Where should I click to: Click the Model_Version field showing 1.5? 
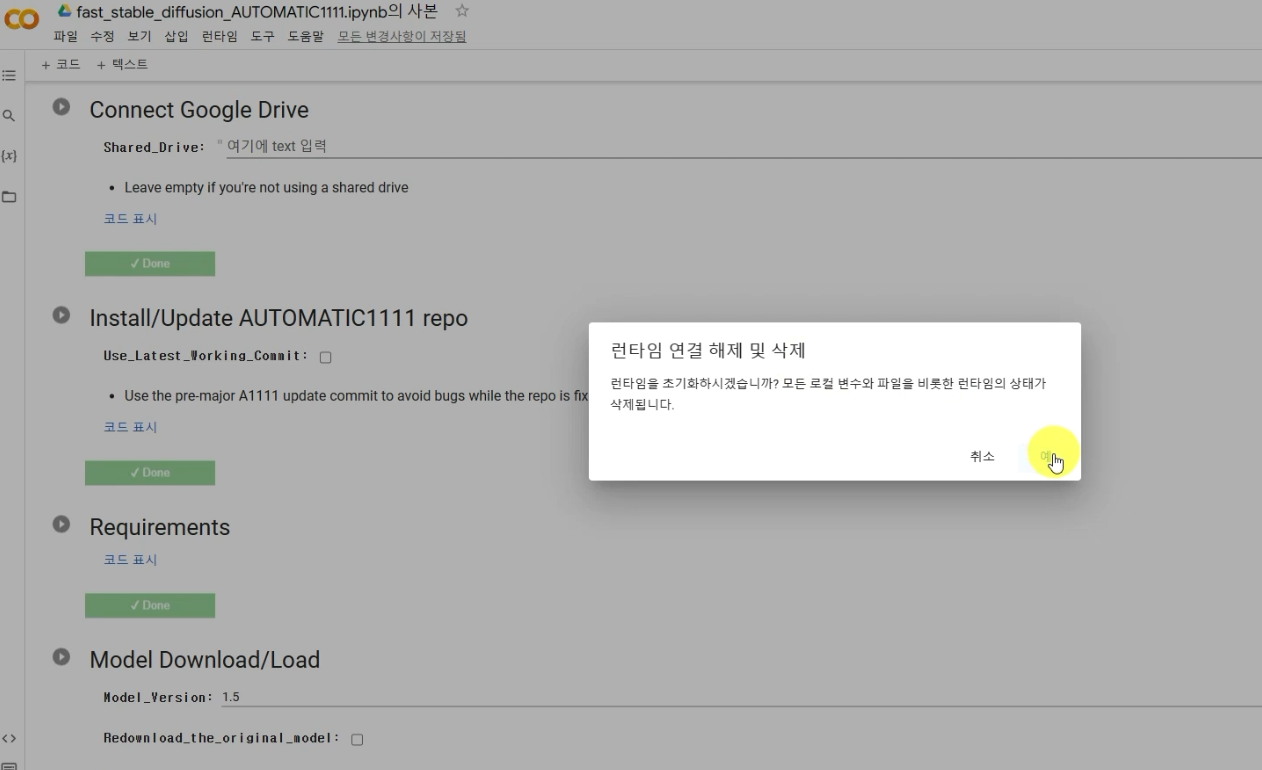click(x=741, y=697)
